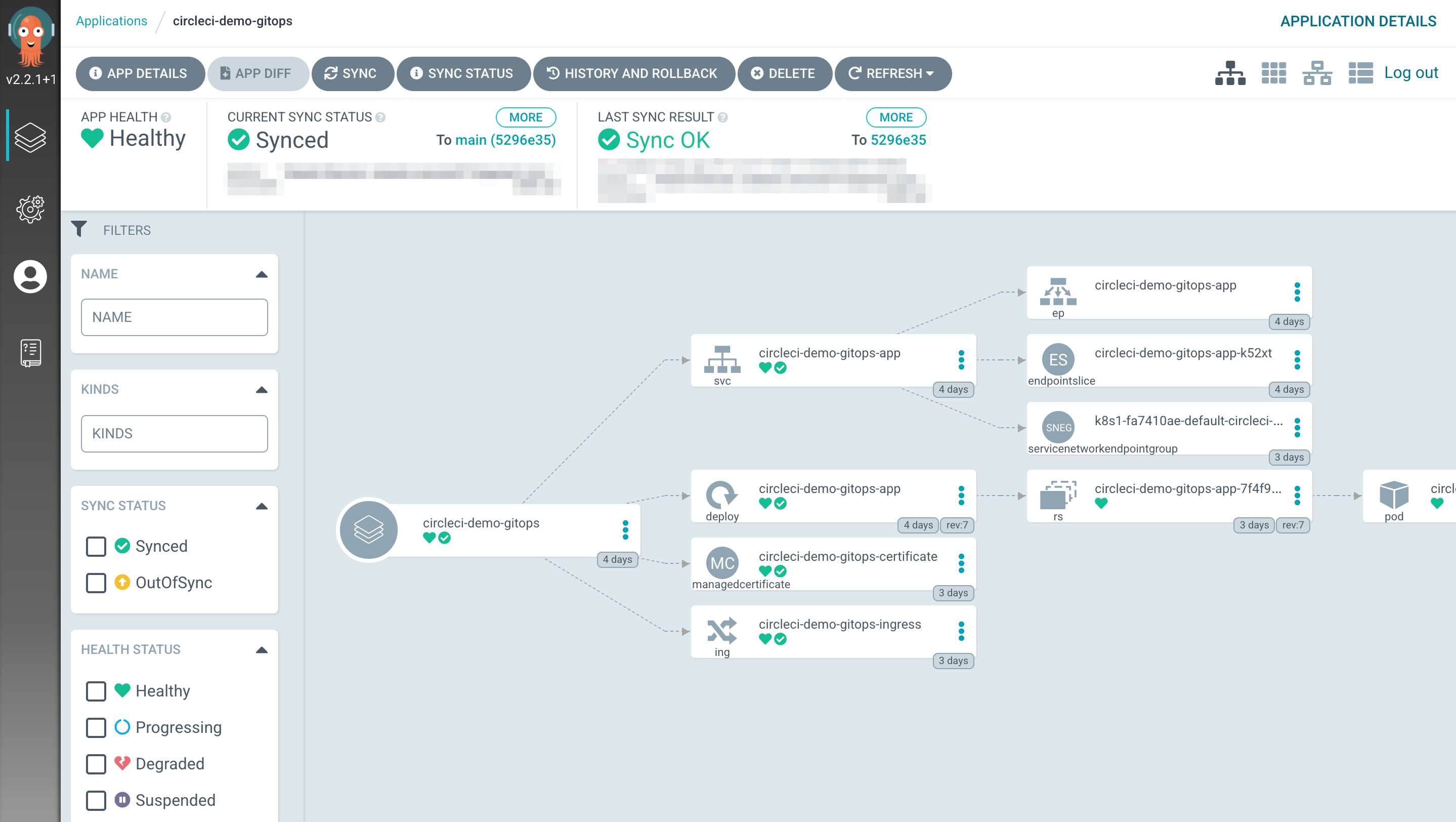Click the ep endpoints node icon
The height and width of the screenshot is (822, 1456).
pyautogui.click(x=1057, y=292)
